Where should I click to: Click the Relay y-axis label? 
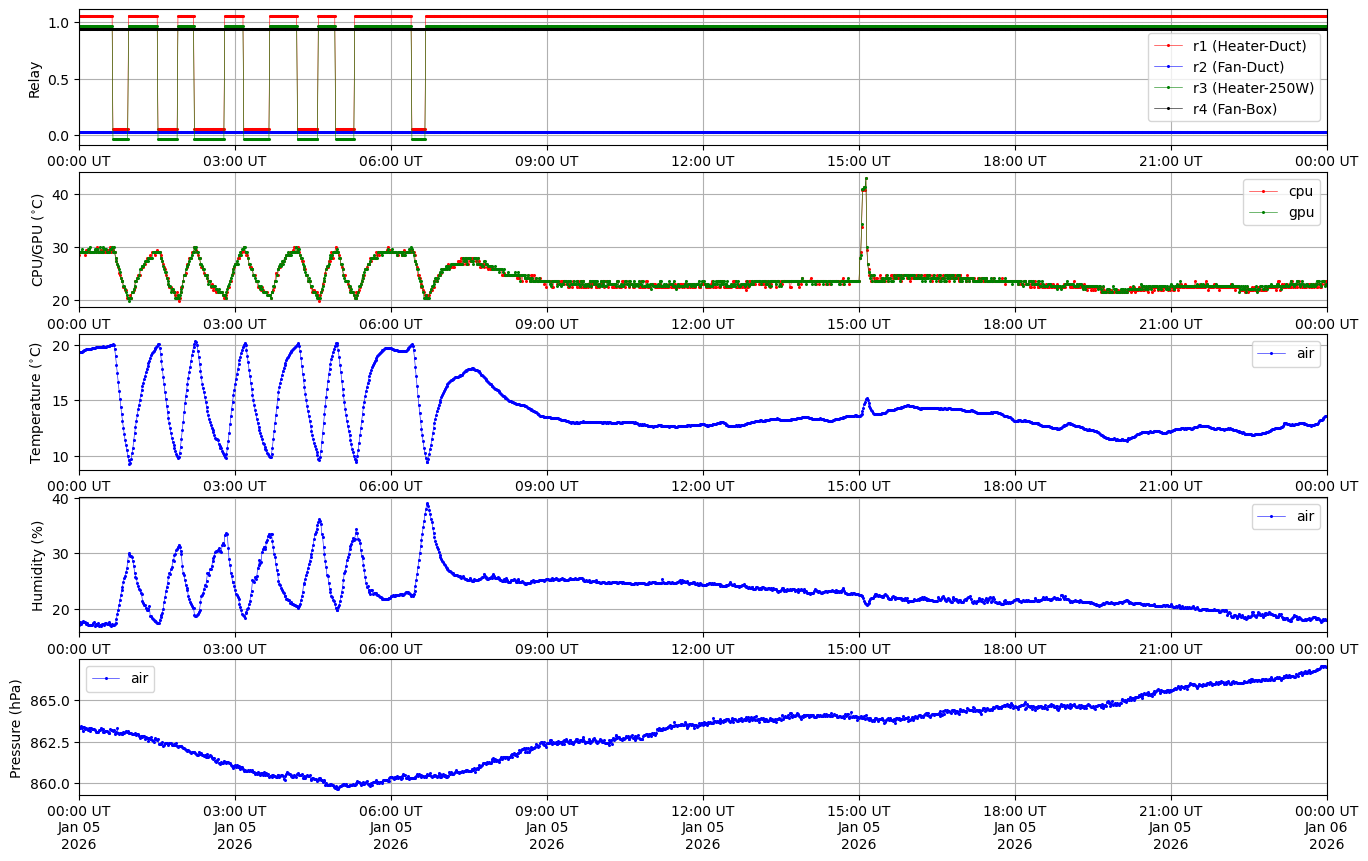(x=35, y=78)
